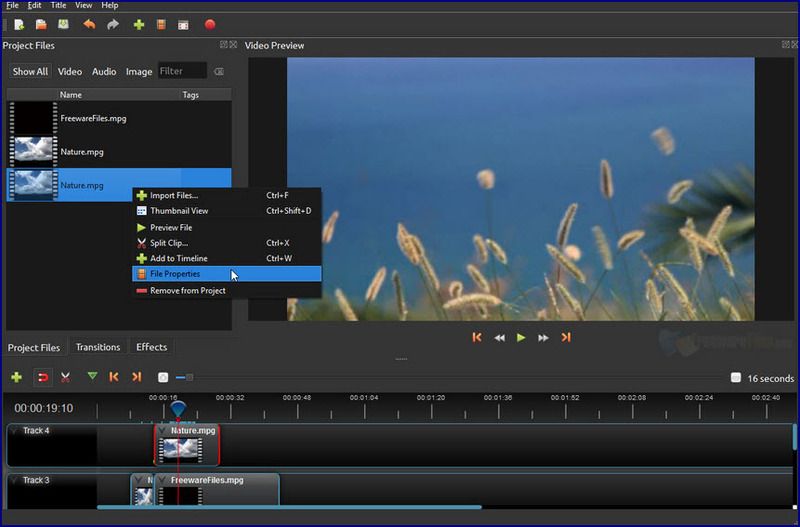This screenshot has width=800, height=527.
Task: Select the Show All filter button
Action: pyautogui.click(x=30, y=72)
